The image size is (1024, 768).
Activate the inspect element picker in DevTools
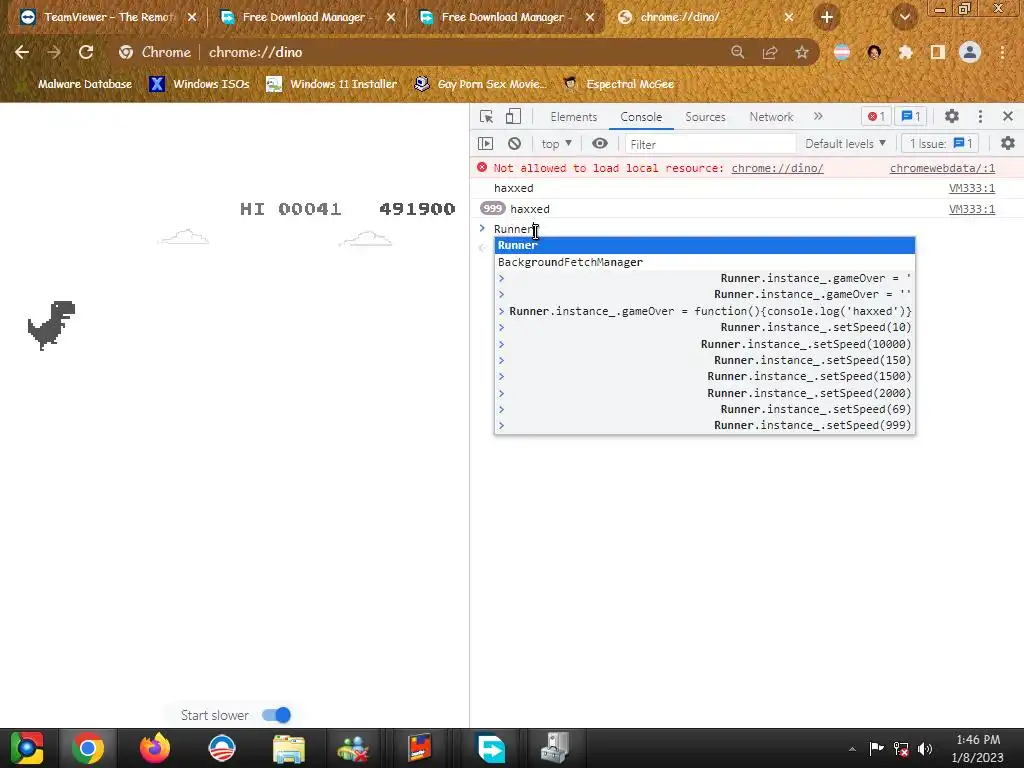coord(487,116)
